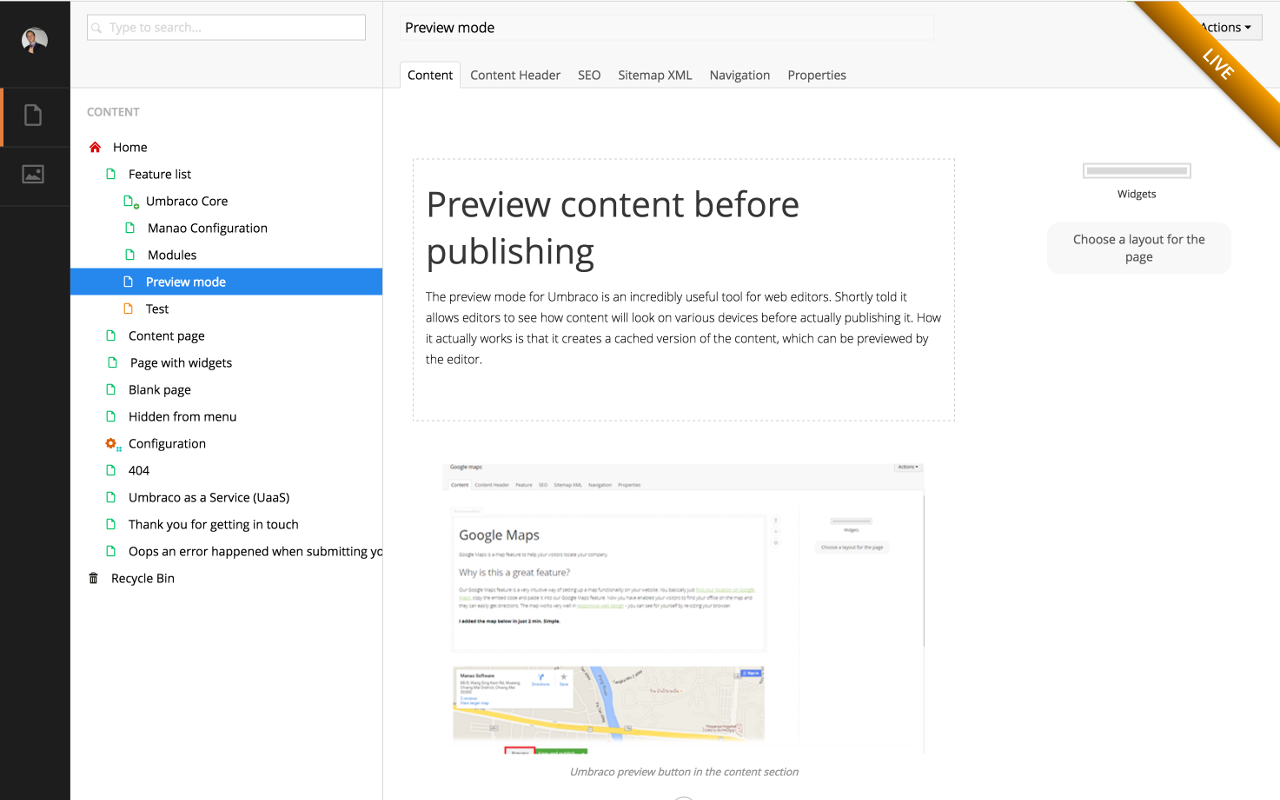Switch to the Navigation tab
Image resolution: width=1280 pixels, height=800 pixels.
(740, 75)
